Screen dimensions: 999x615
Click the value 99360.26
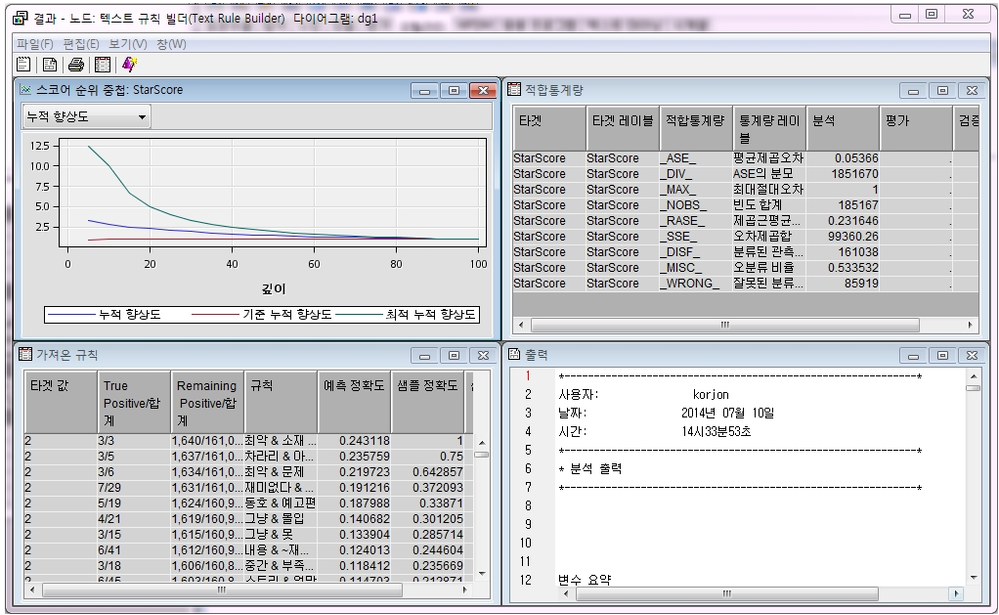842,236
